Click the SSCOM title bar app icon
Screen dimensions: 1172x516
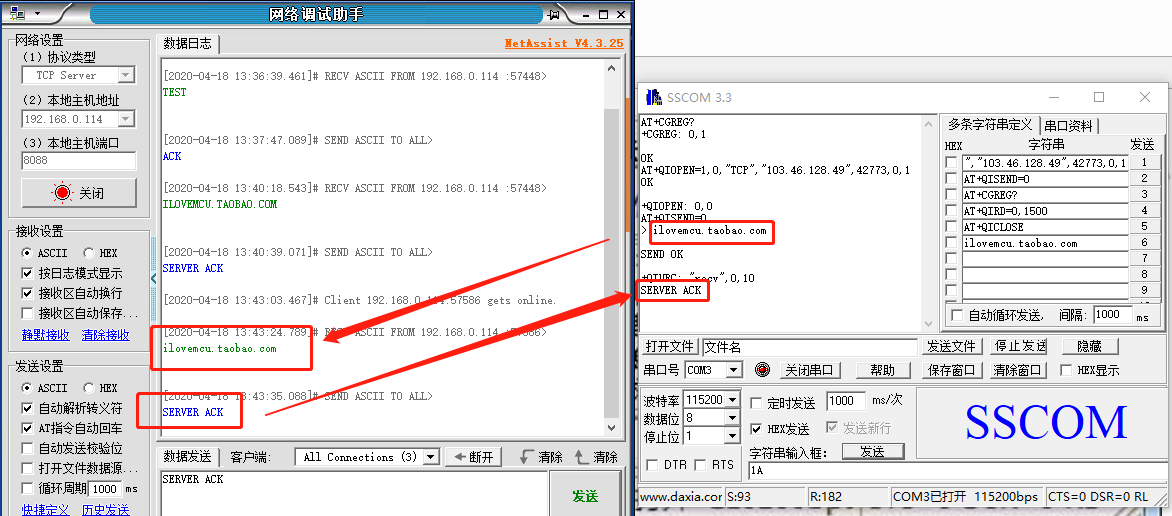click(x=654, y=97)
